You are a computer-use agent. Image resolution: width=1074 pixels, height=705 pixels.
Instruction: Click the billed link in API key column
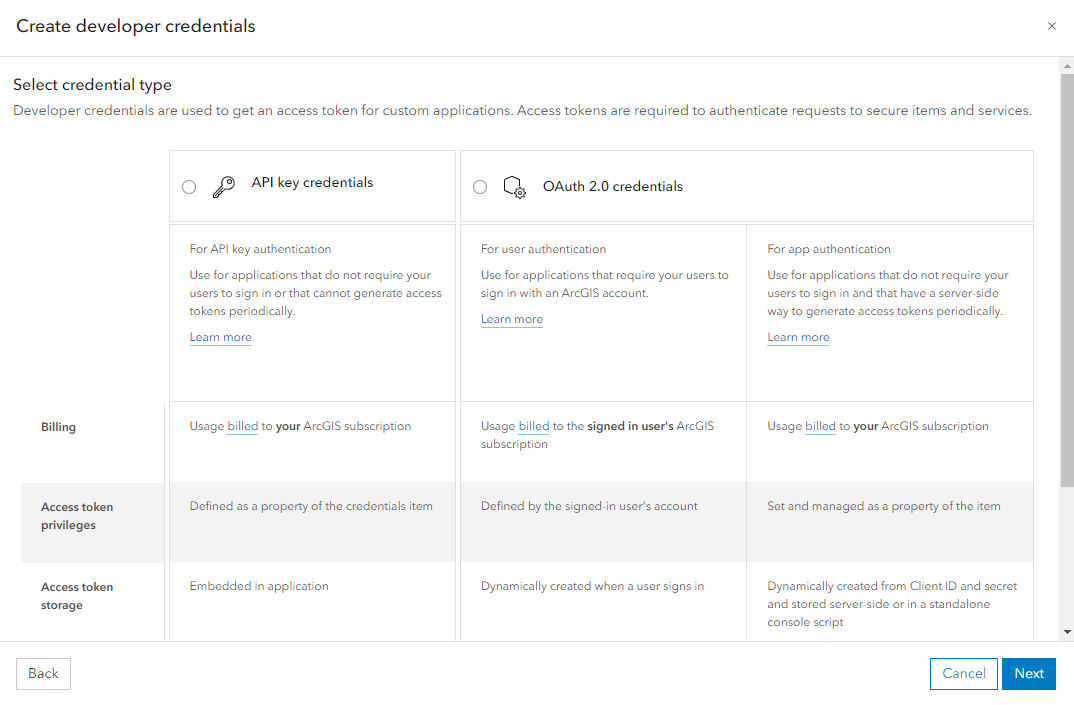point(243,426)
